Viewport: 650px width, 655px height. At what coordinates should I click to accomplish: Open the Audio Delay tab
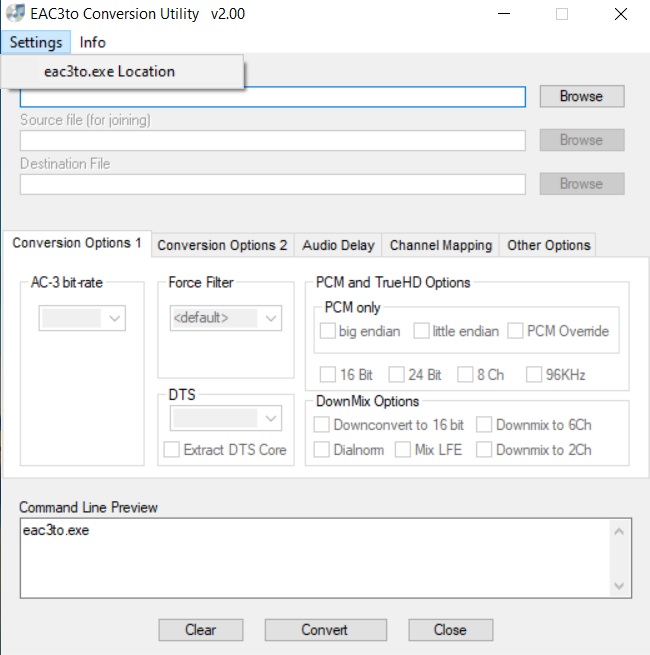(338, 245)
